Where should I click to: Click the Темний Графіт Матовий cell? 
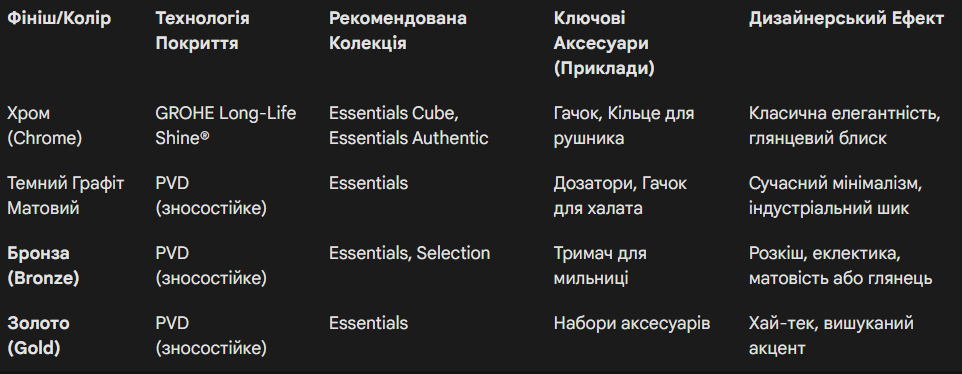point(66,196)
